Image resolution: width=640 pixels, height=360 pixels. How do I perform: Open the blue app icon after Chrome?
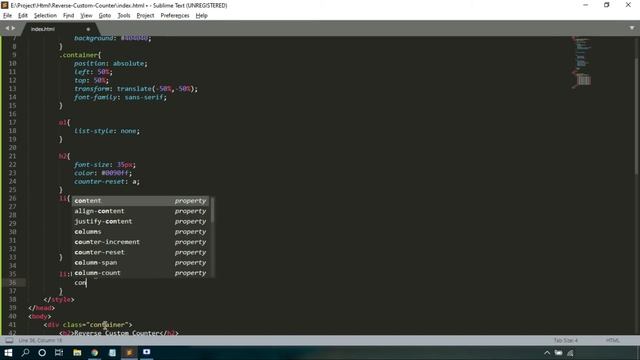(112, 353)
